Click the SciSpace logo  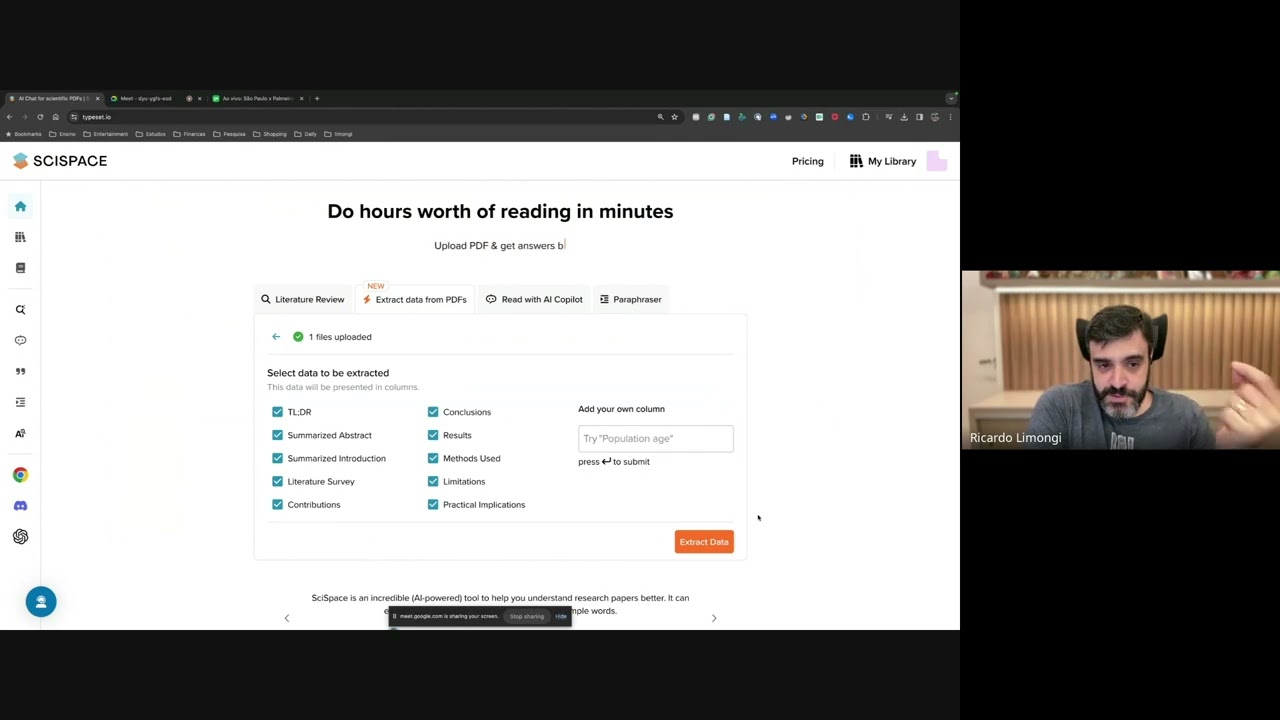pyautogui.click(x=60, y=161)
